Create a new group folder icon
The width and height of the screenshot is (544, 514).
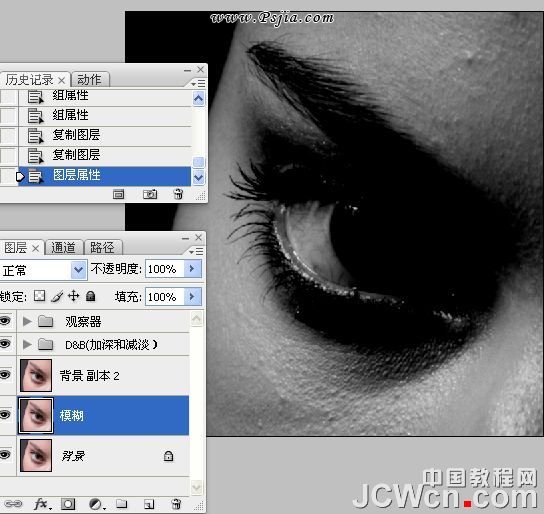click(121, 504)
